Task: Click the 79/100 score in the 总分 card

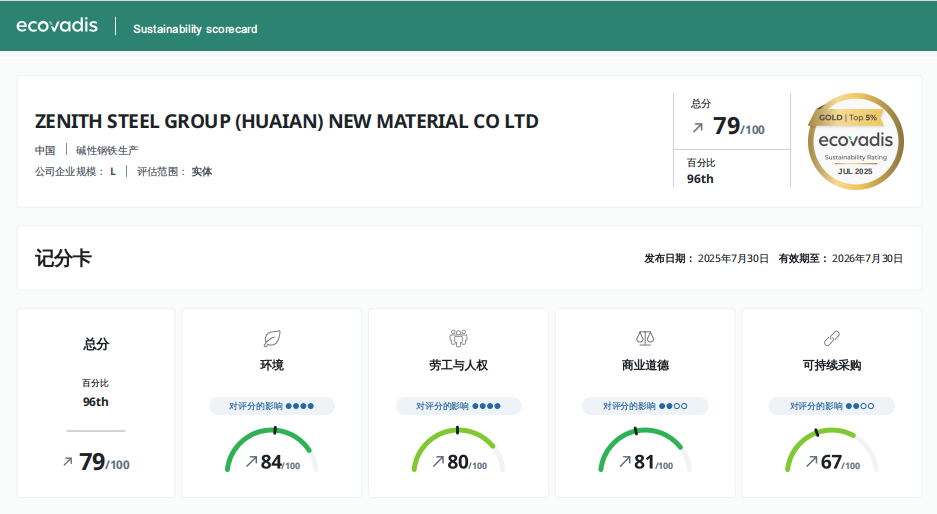Action: coord(105,461)
